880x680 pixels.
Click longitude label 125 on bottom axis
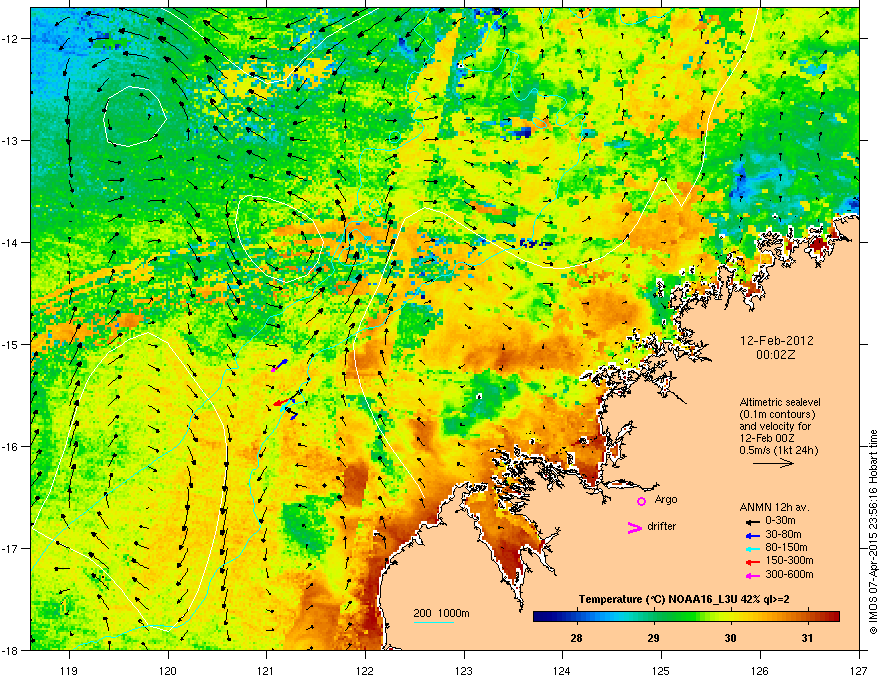[661, 670]
